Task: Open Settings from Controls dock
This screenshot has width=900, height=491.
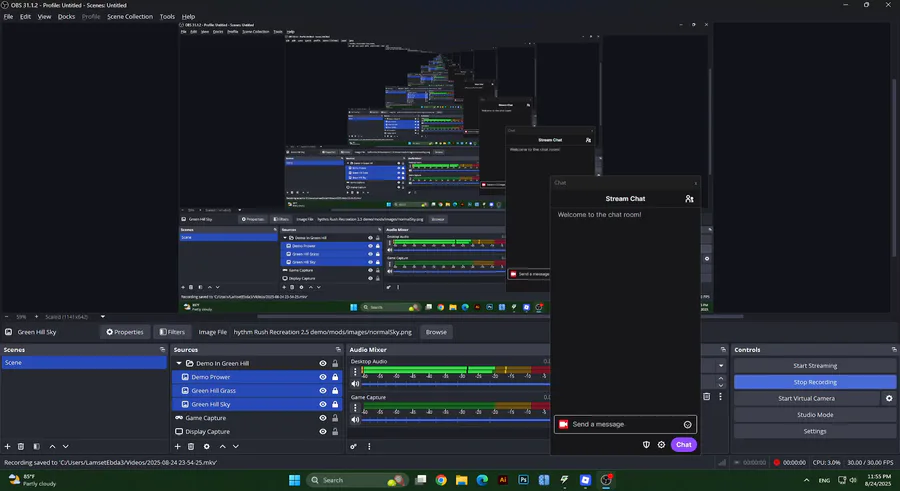Action: point(815,431)
